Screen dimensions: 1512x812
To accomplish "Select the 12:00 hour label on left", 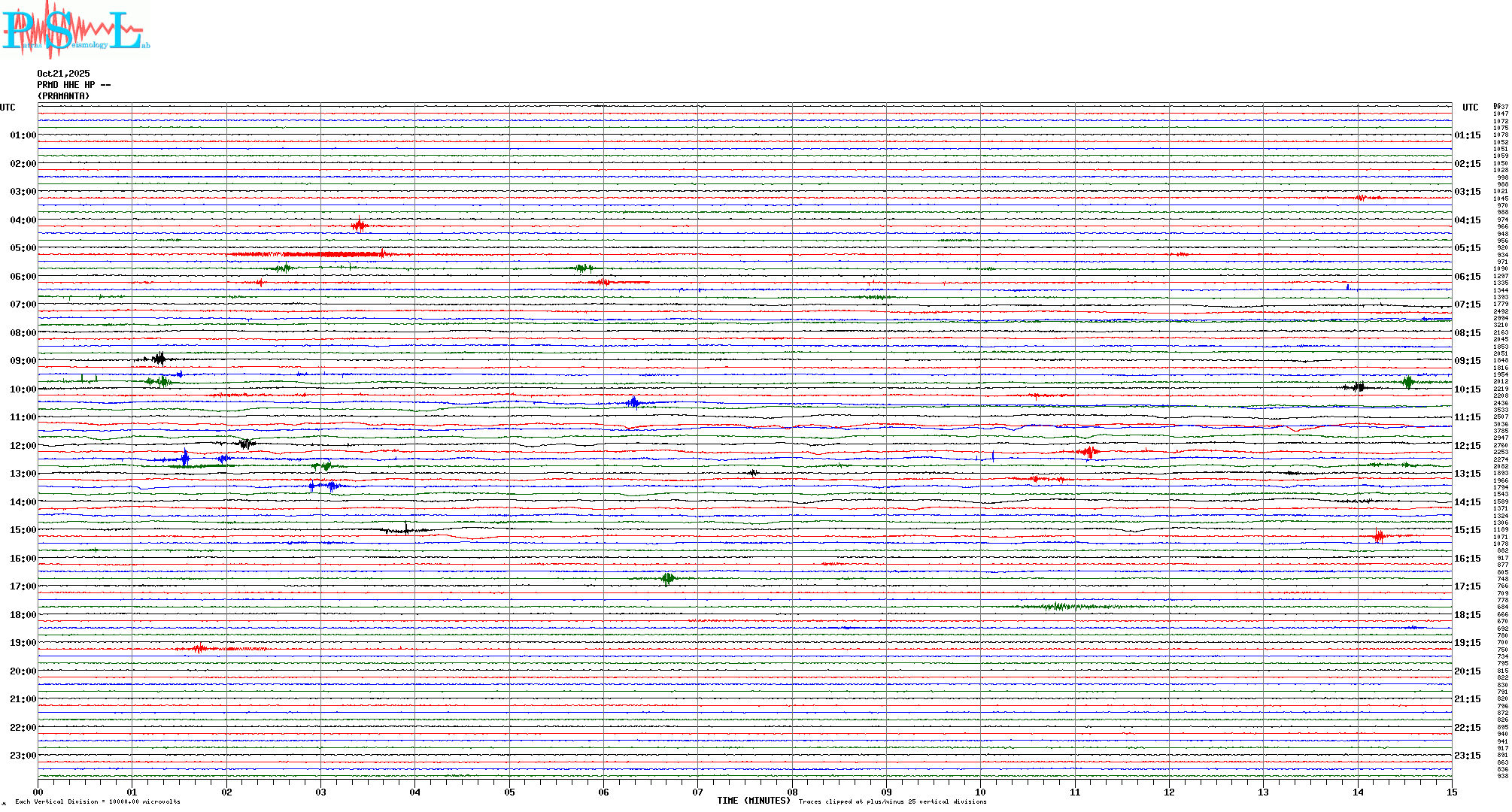I will 23,446.
